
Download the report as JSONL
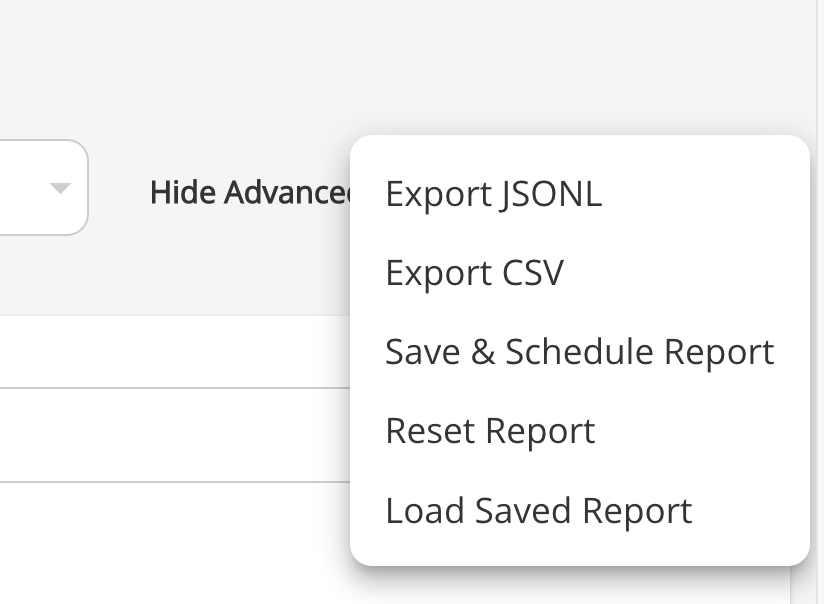coord(493,194)
